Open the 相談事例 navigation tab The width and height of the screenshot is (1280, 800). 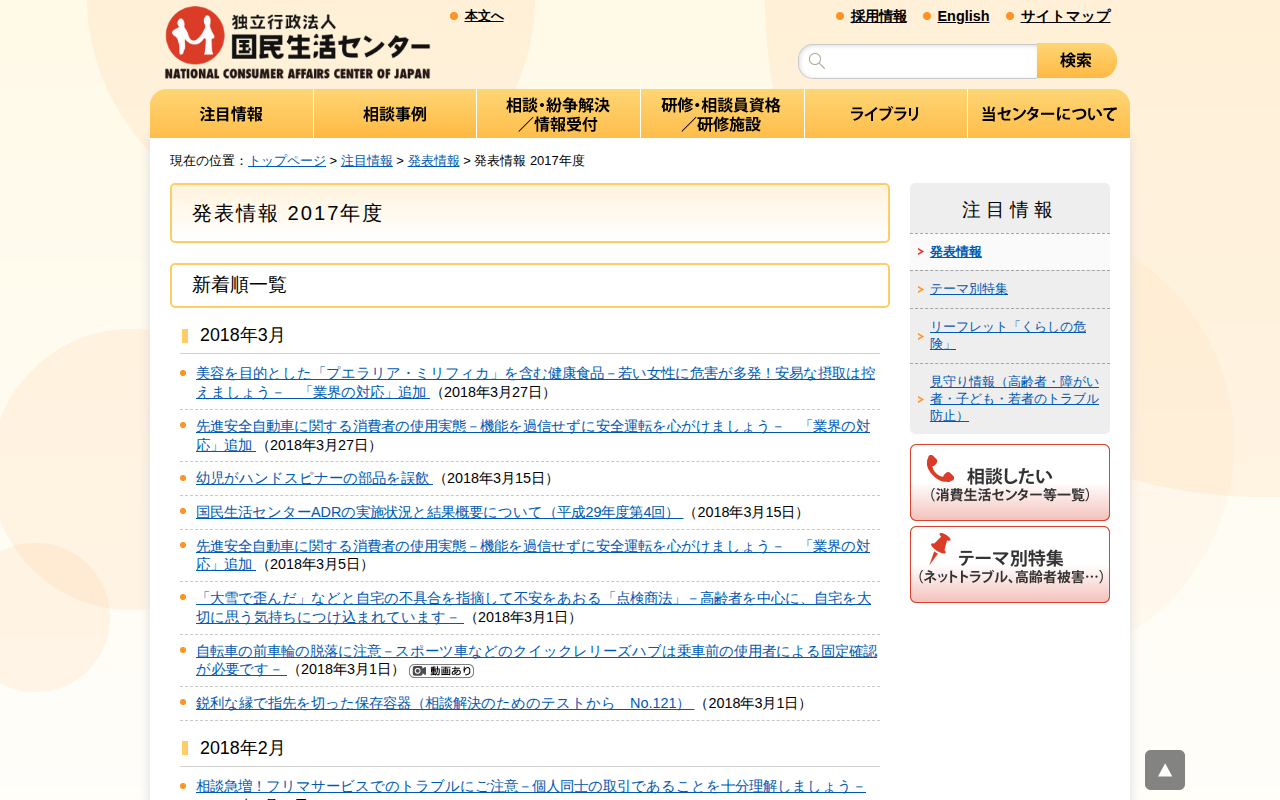pos(395,114)
